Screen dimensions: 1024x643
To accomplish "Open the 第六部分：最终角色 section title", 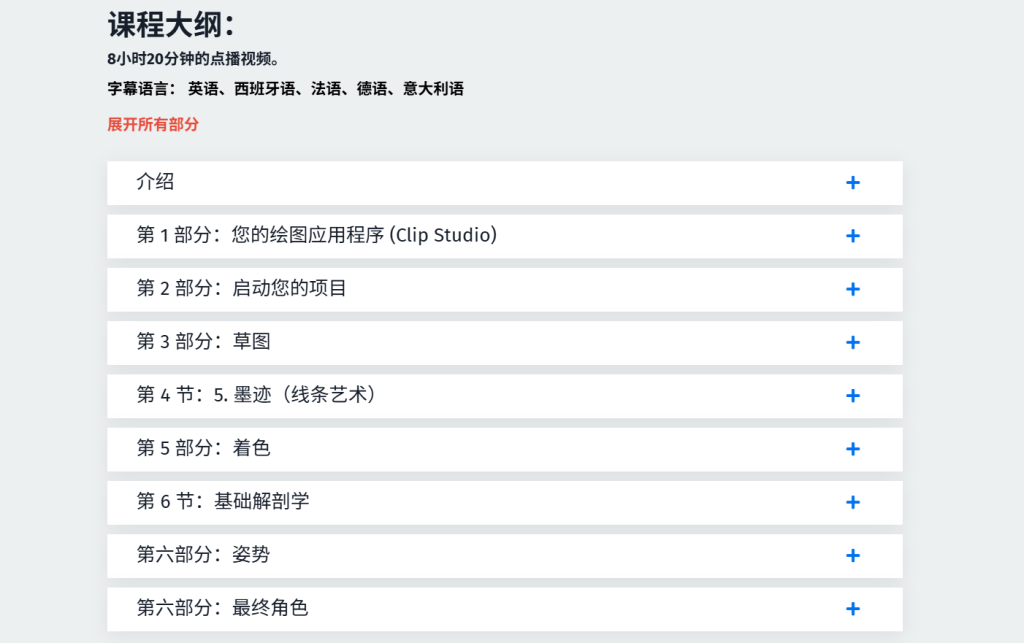I will [x=222, y=608].
